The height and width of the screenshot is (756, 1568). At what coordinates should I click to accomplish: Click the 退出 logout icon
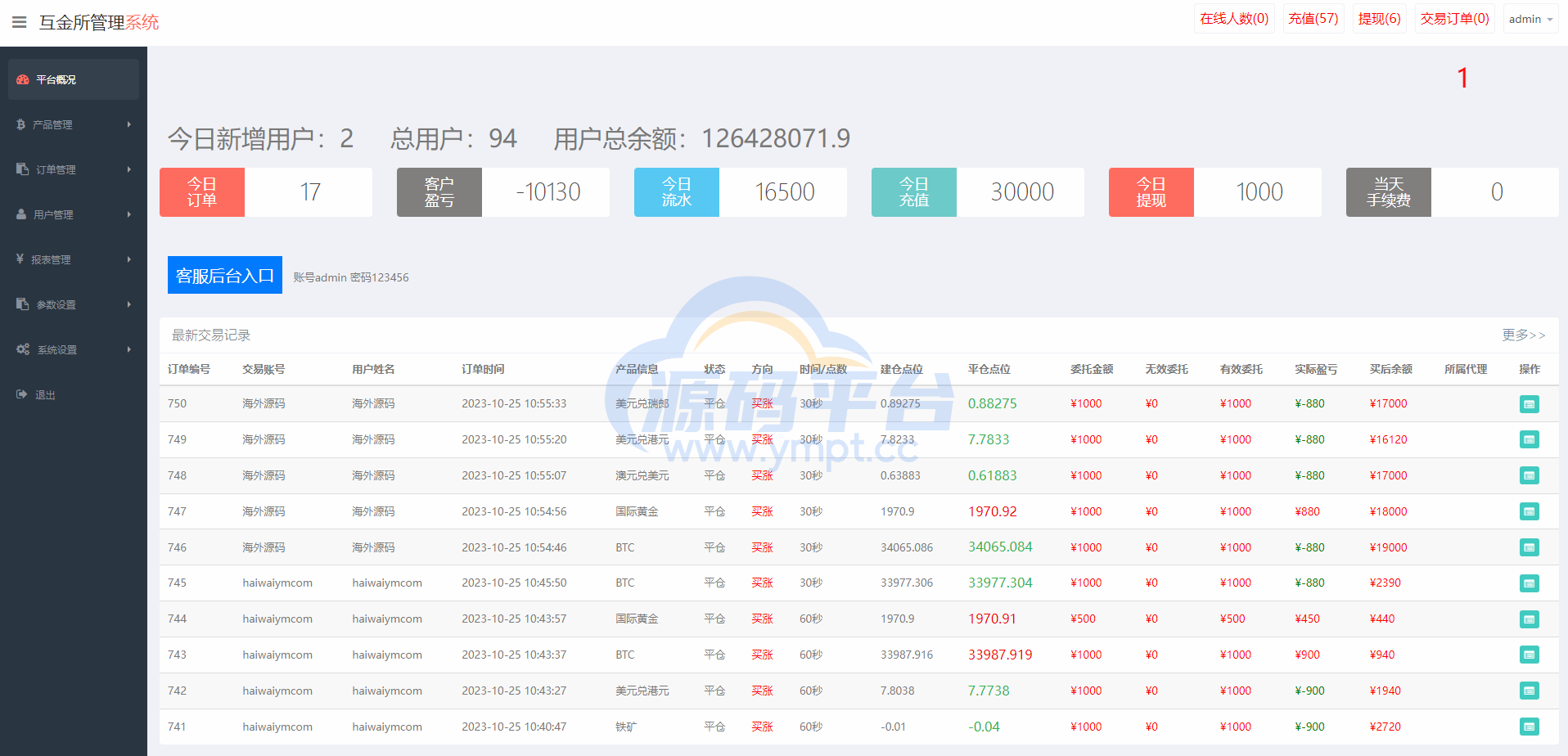22,394
